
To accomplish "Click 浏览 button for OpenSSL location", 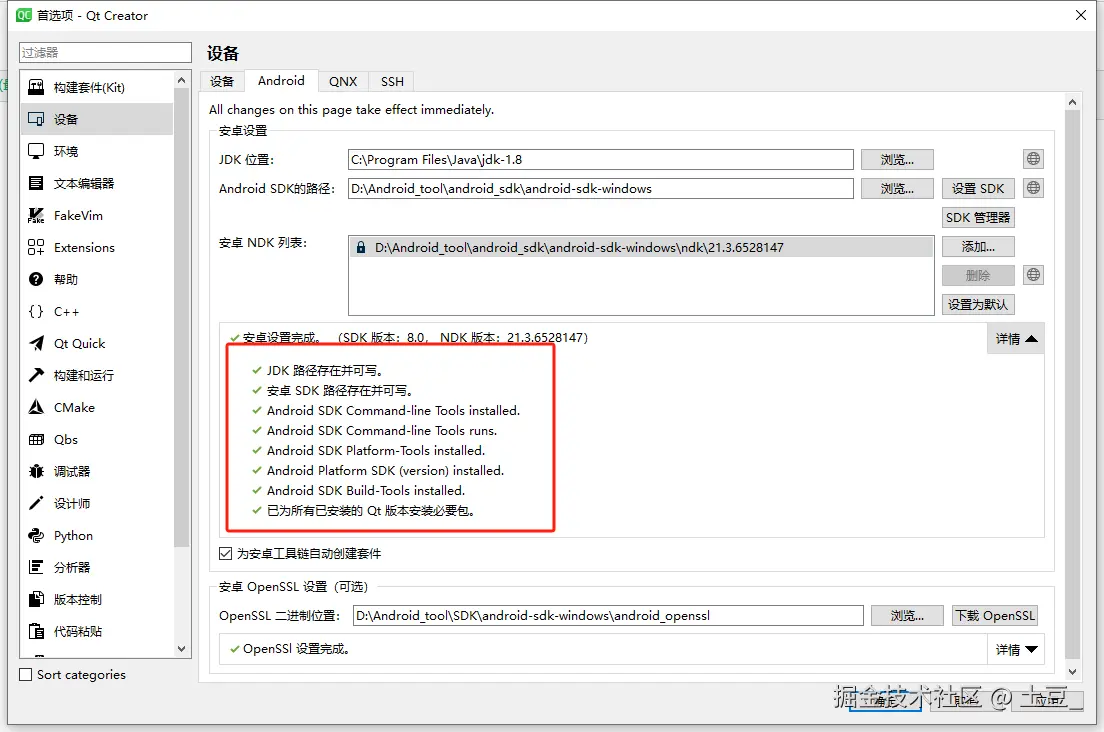I will [907, 616].
